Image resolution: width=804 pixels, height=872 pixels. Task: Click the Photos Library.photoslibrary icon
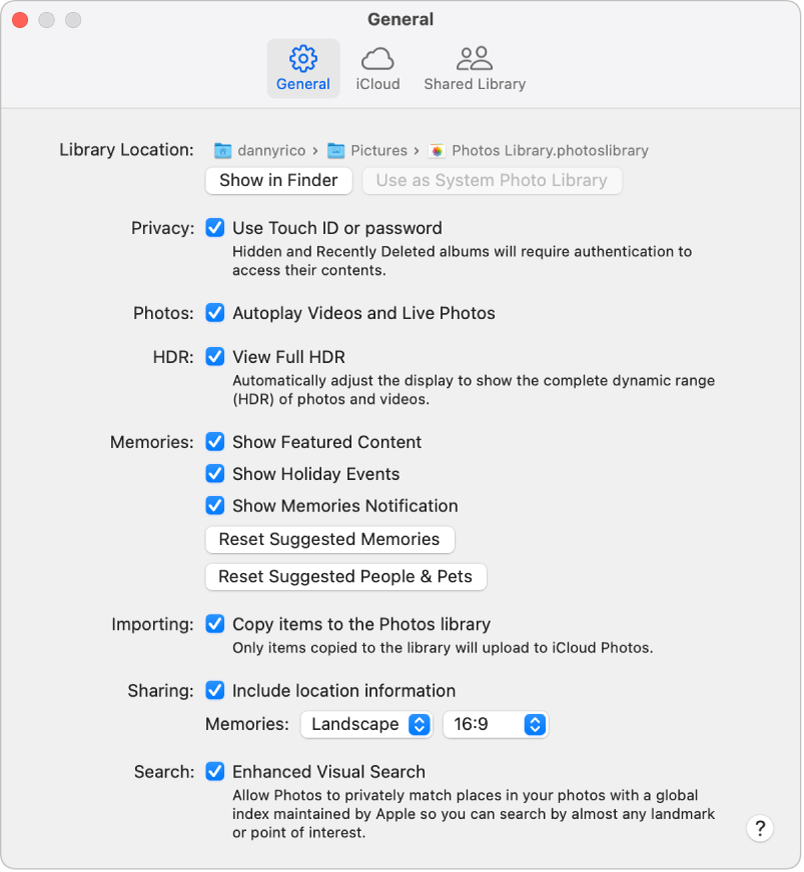point(437,151)
